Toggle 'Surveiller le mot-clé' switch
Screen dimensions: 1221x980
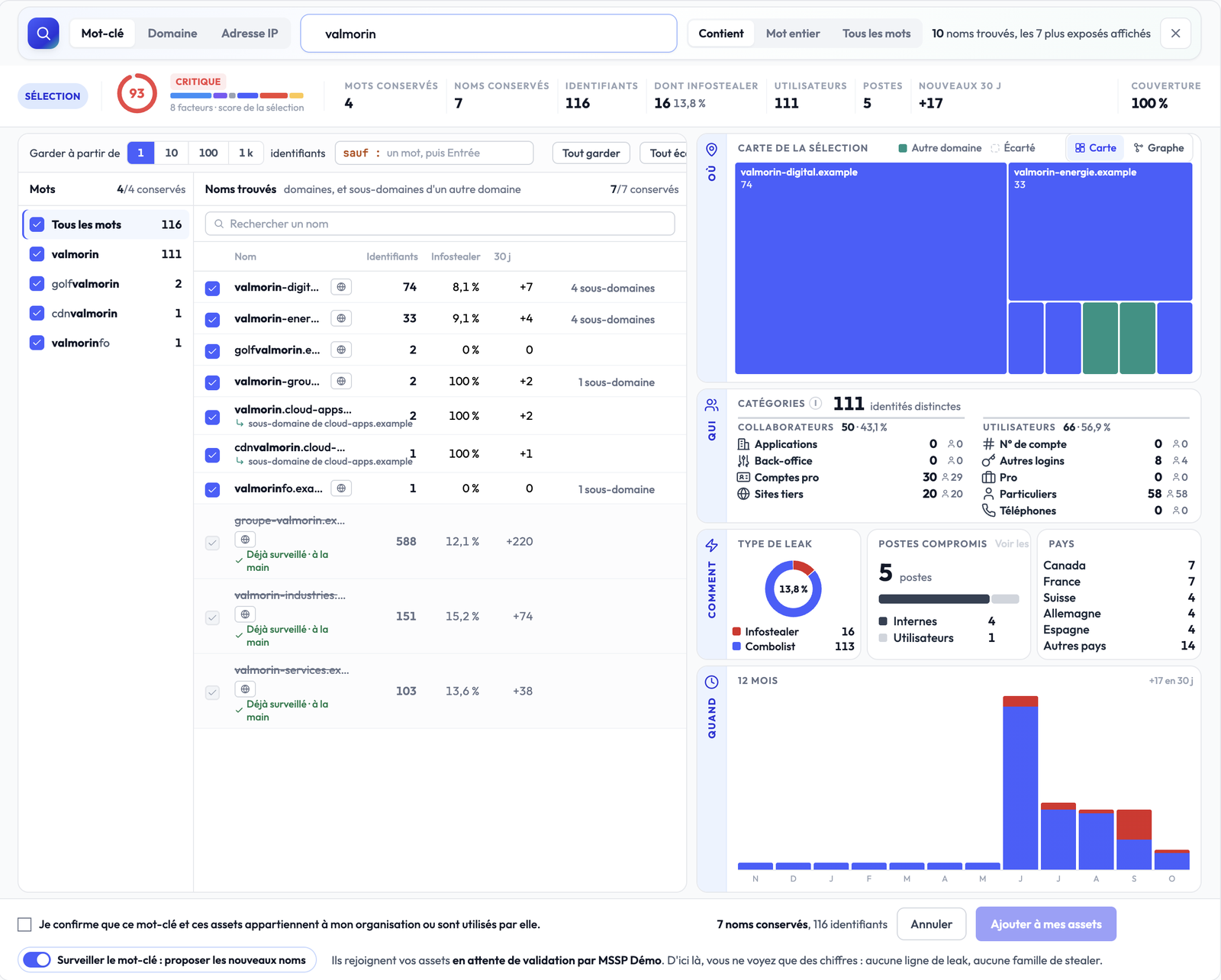pyautogui.click(x=37, y=960)
